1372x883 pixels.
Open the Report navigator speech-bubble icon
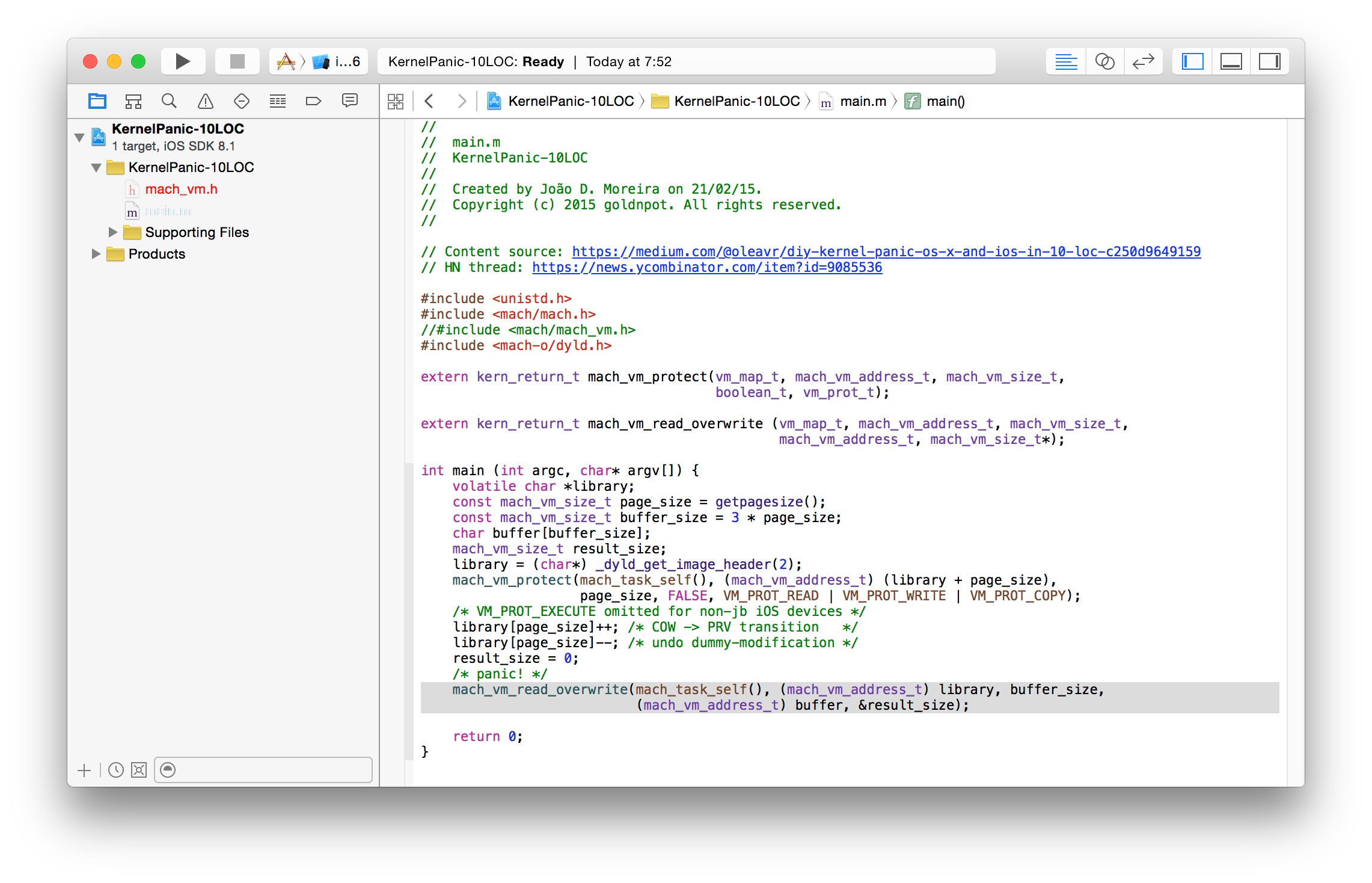349,101
